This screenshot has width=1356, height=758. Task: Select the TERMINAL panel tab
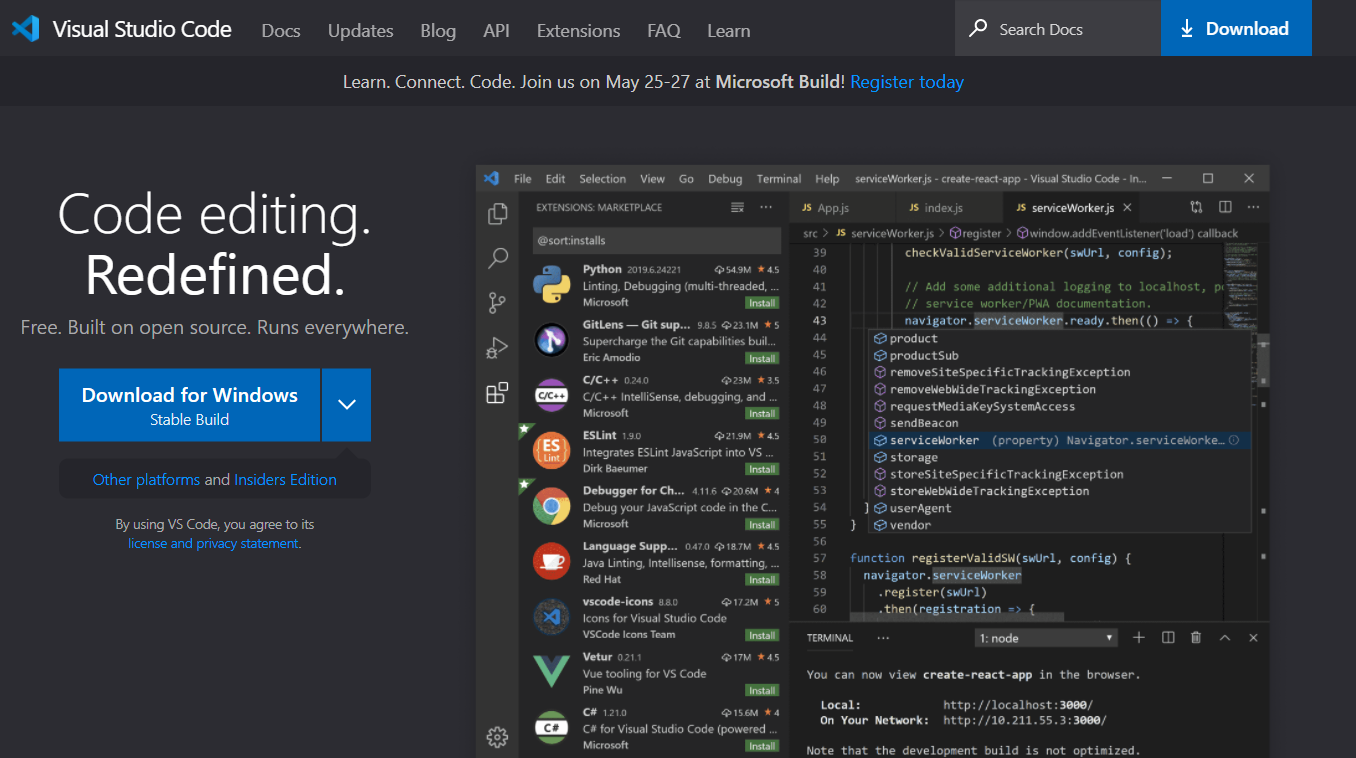(830, 638)
